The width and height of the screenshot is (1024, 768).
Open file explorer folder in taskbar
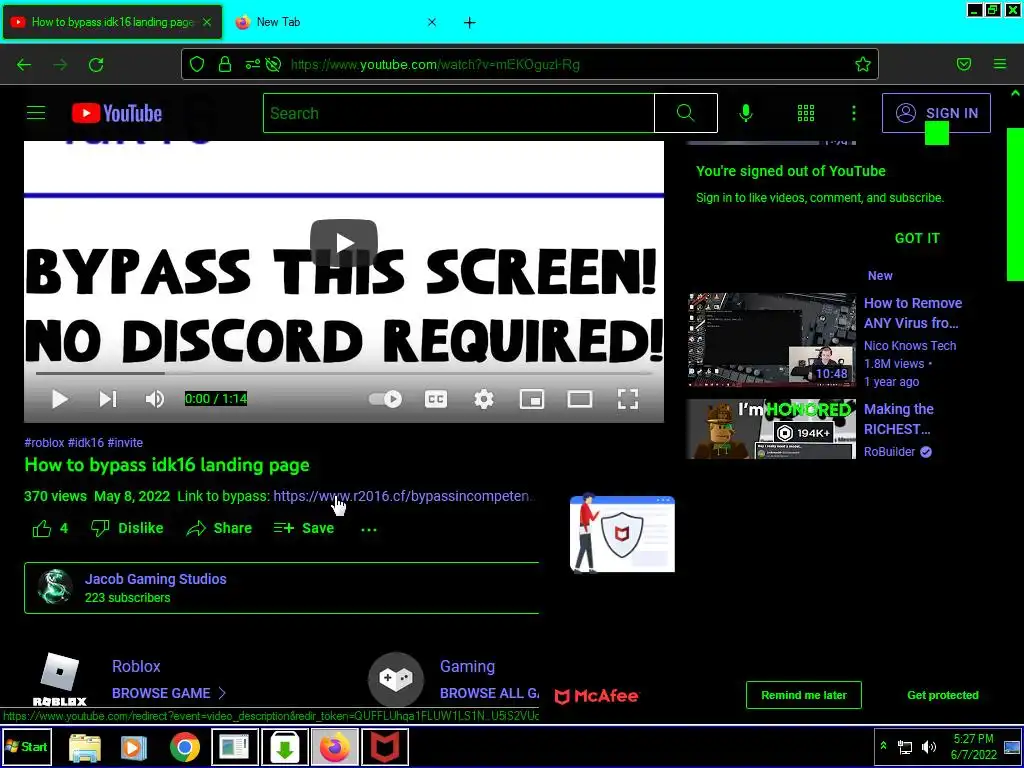85,748
